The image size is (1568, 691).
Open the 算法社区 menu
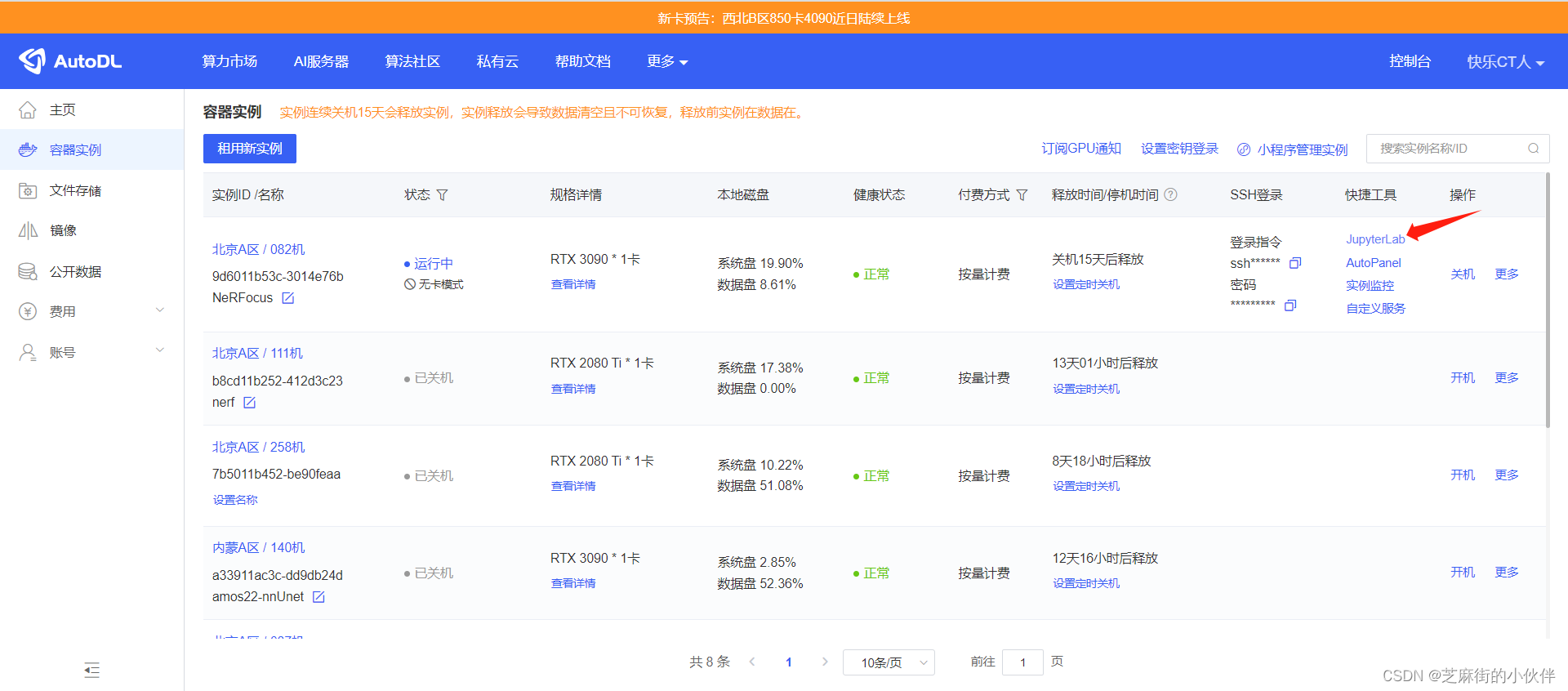click(412, 61)
